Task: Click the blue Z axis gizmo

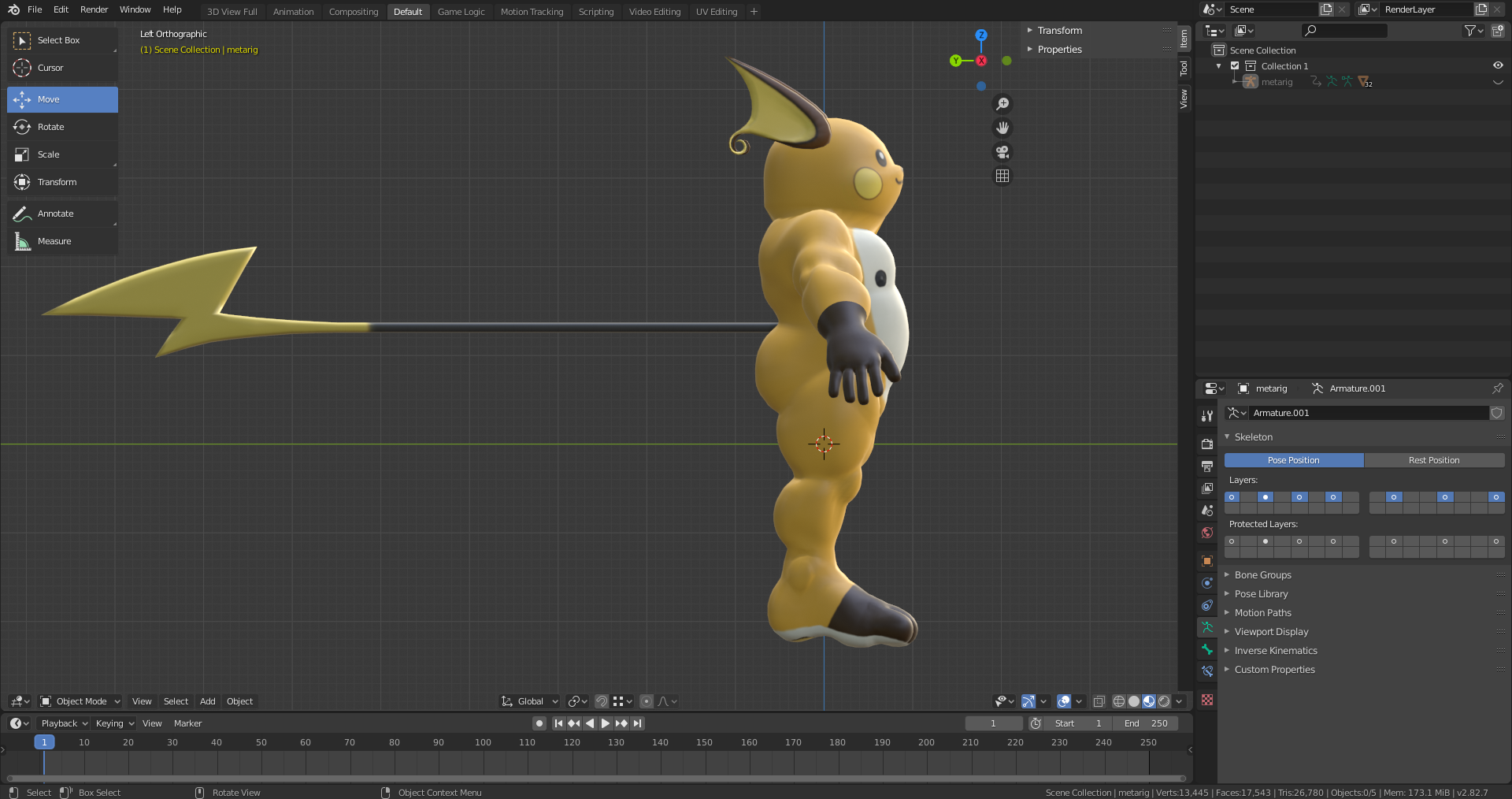Action: pos(981,35)
